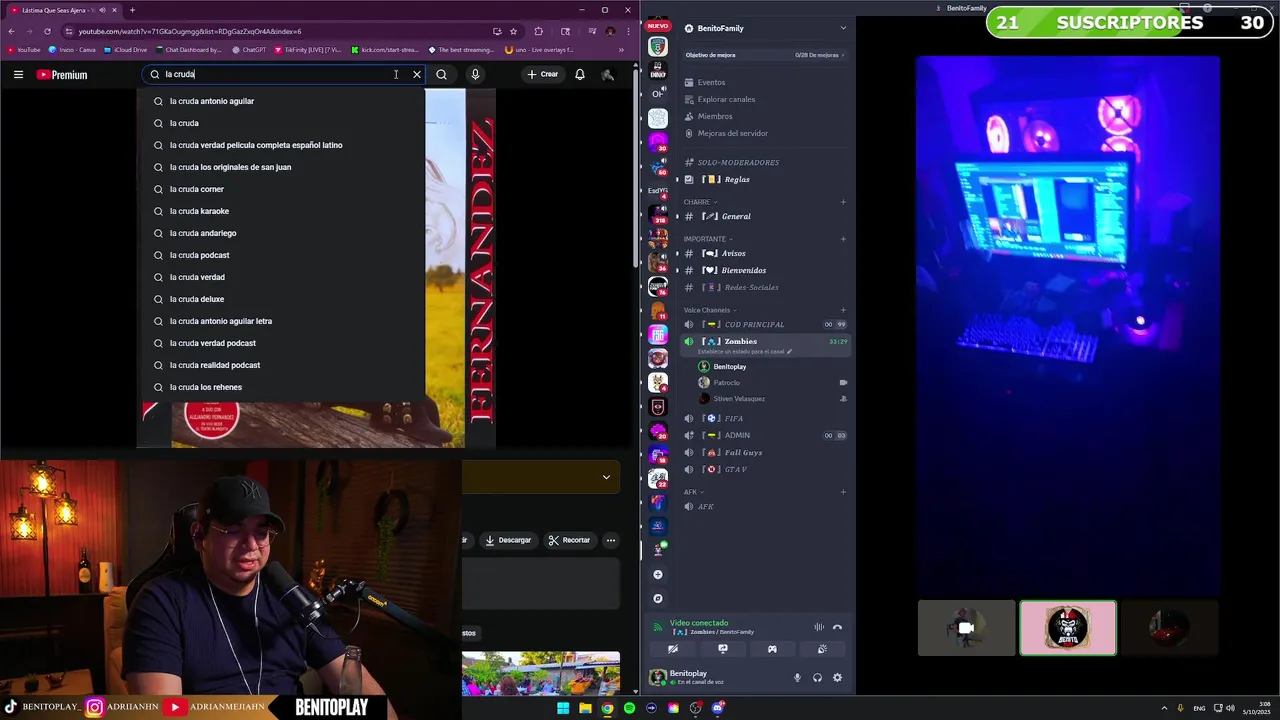
Task: Click the Recortar clip button
Action: tap(569, 540)
